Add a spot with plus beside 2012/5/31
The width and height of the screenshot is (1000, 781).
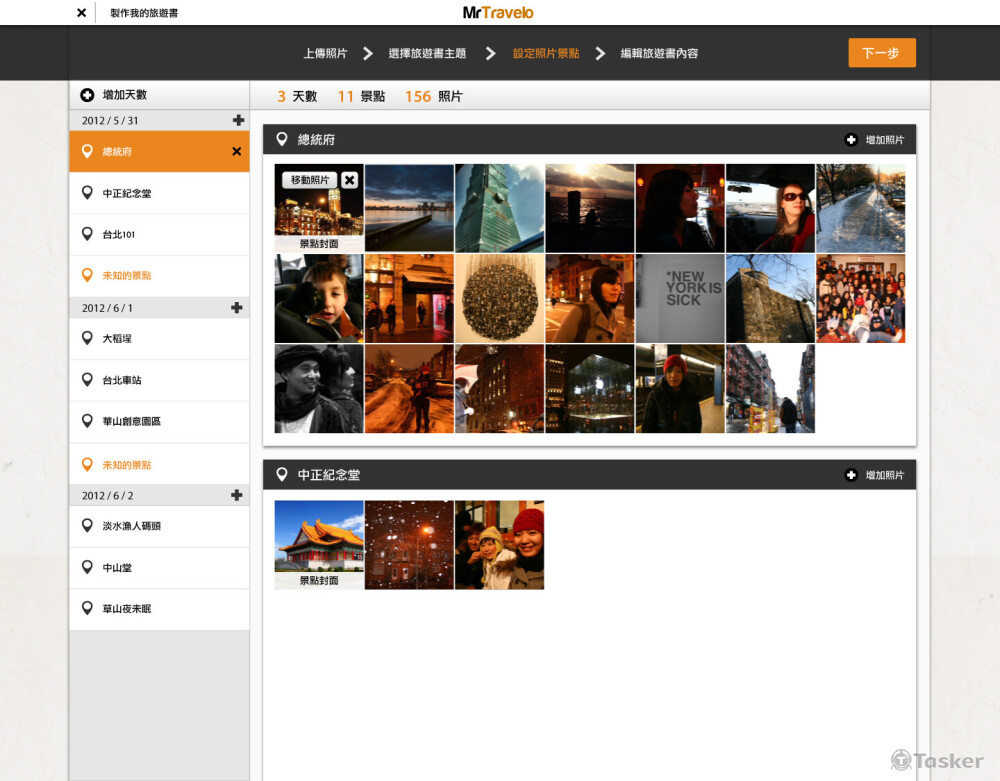237,120
